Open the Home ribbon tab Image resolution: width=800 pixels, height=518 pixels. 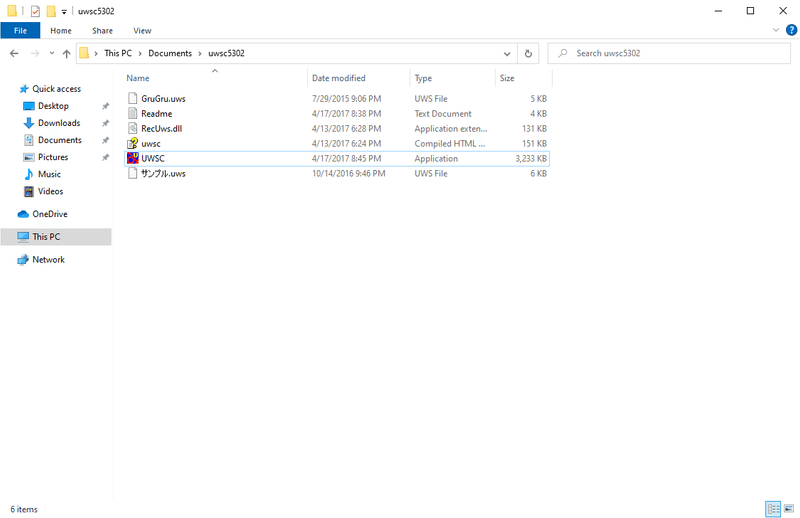(61, 31)
